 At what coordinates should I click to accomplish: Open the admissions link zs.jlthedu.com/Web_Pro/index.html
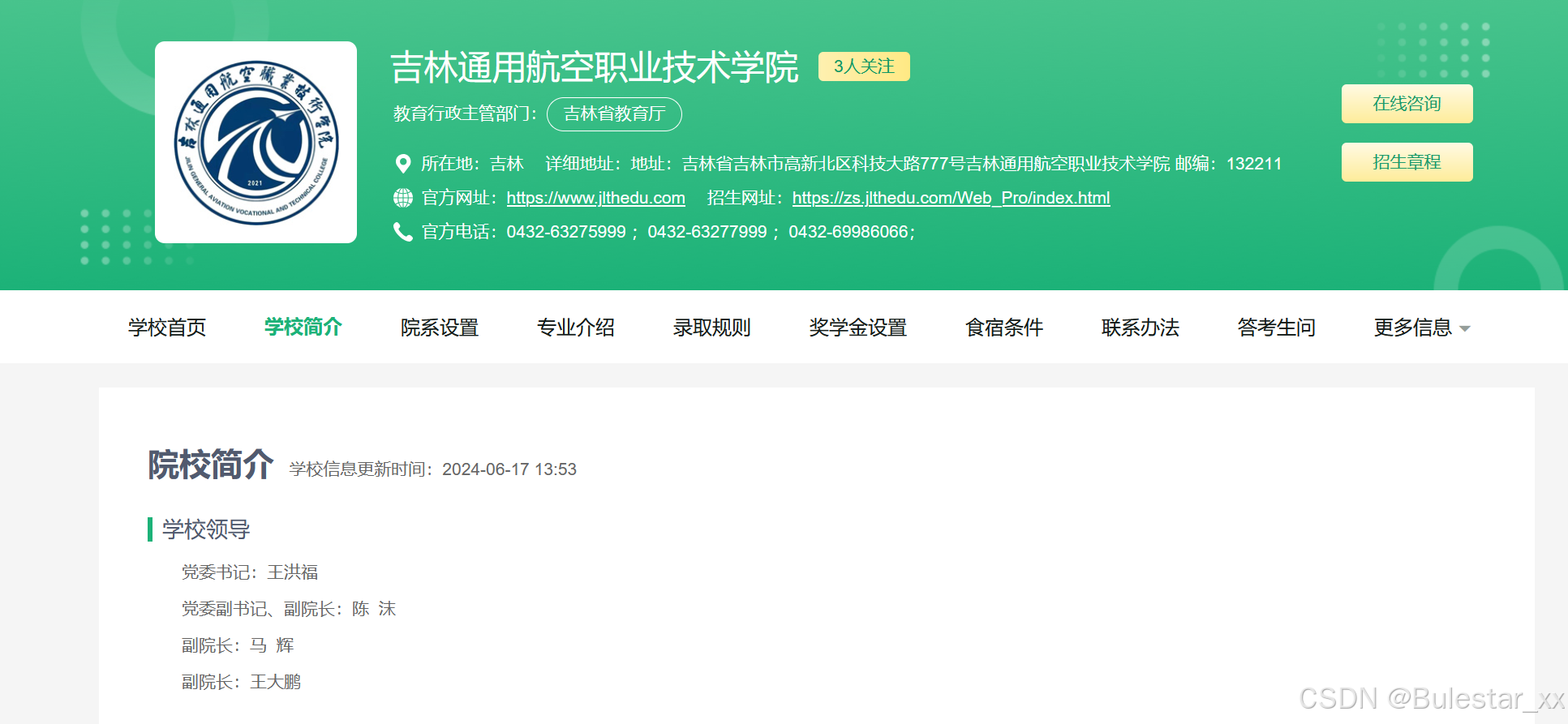click(x=951, y=198)
